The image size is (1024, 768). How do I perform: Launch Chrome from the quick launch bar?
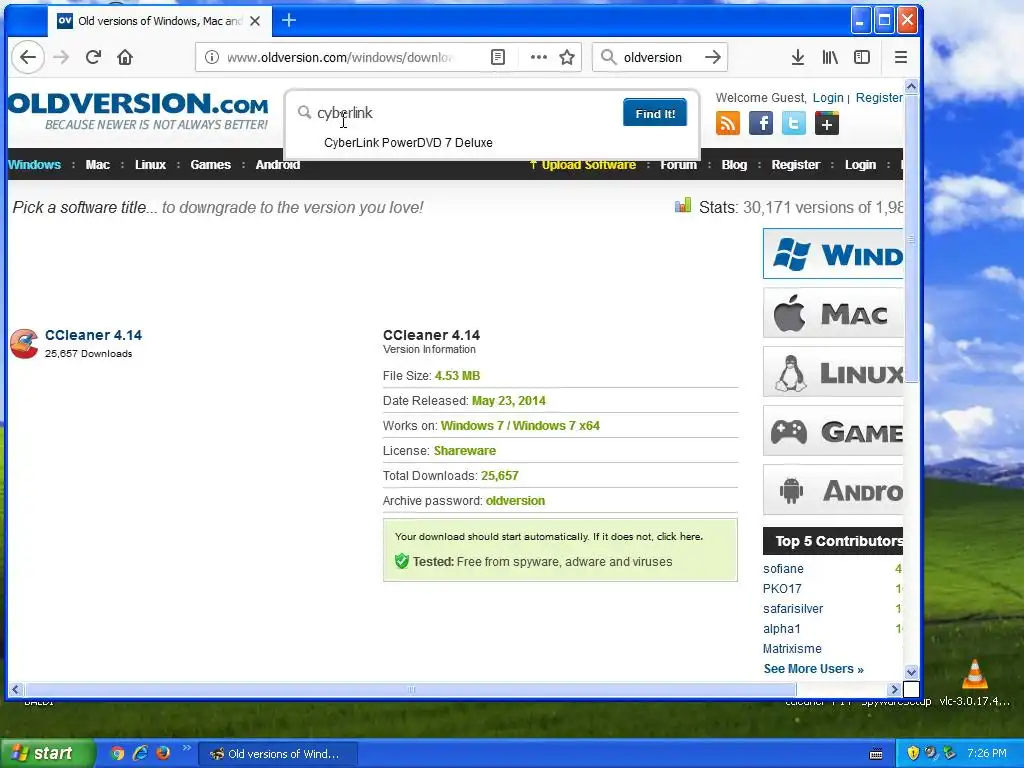click(x=118, y=753)
